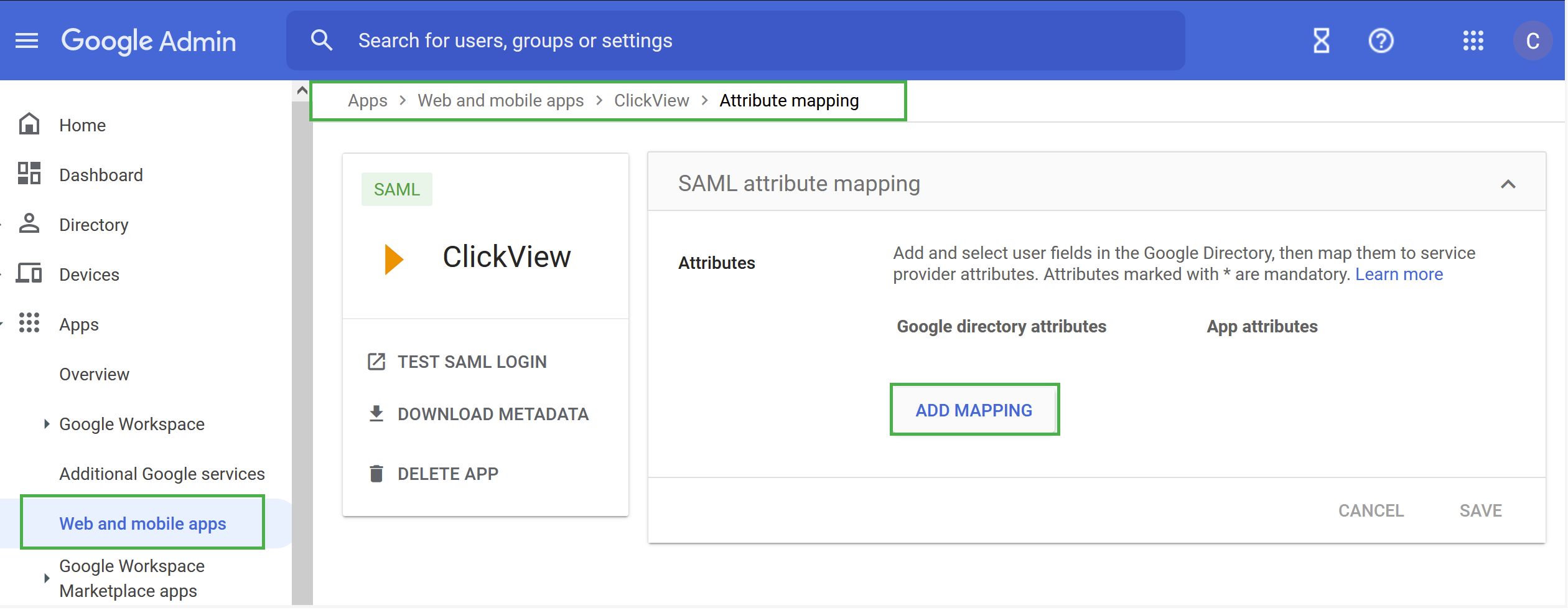The width and height of the screenshot is (1568, 610).
Task: Open the Google apps grid icon
Action: pos(1473,41)
